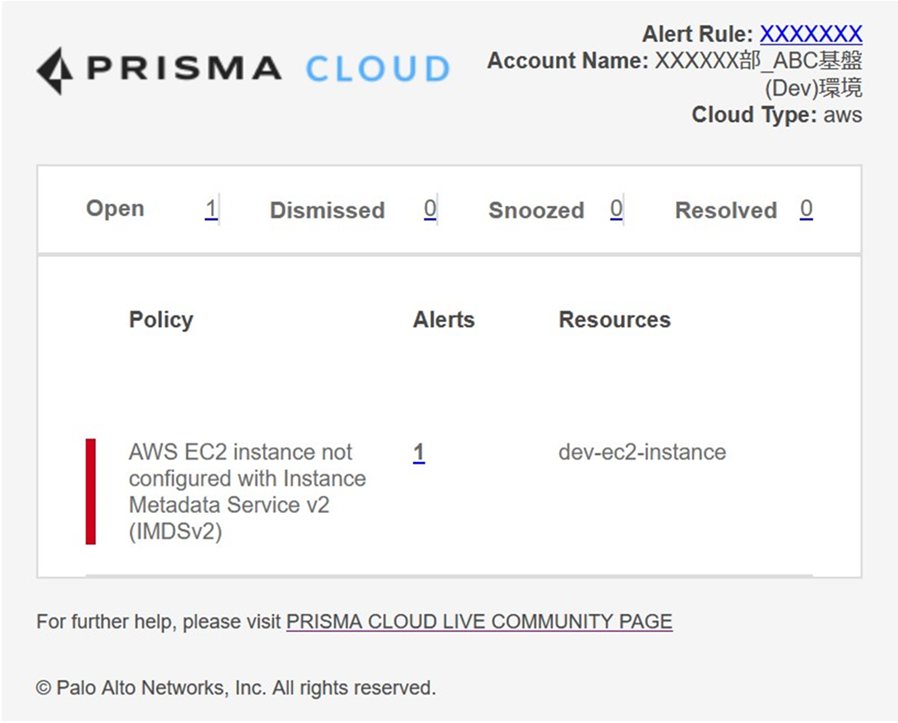Click the PRISMA wordmark text
The height and width of the screenshot is (723, 898).
(x=184, y=68)
